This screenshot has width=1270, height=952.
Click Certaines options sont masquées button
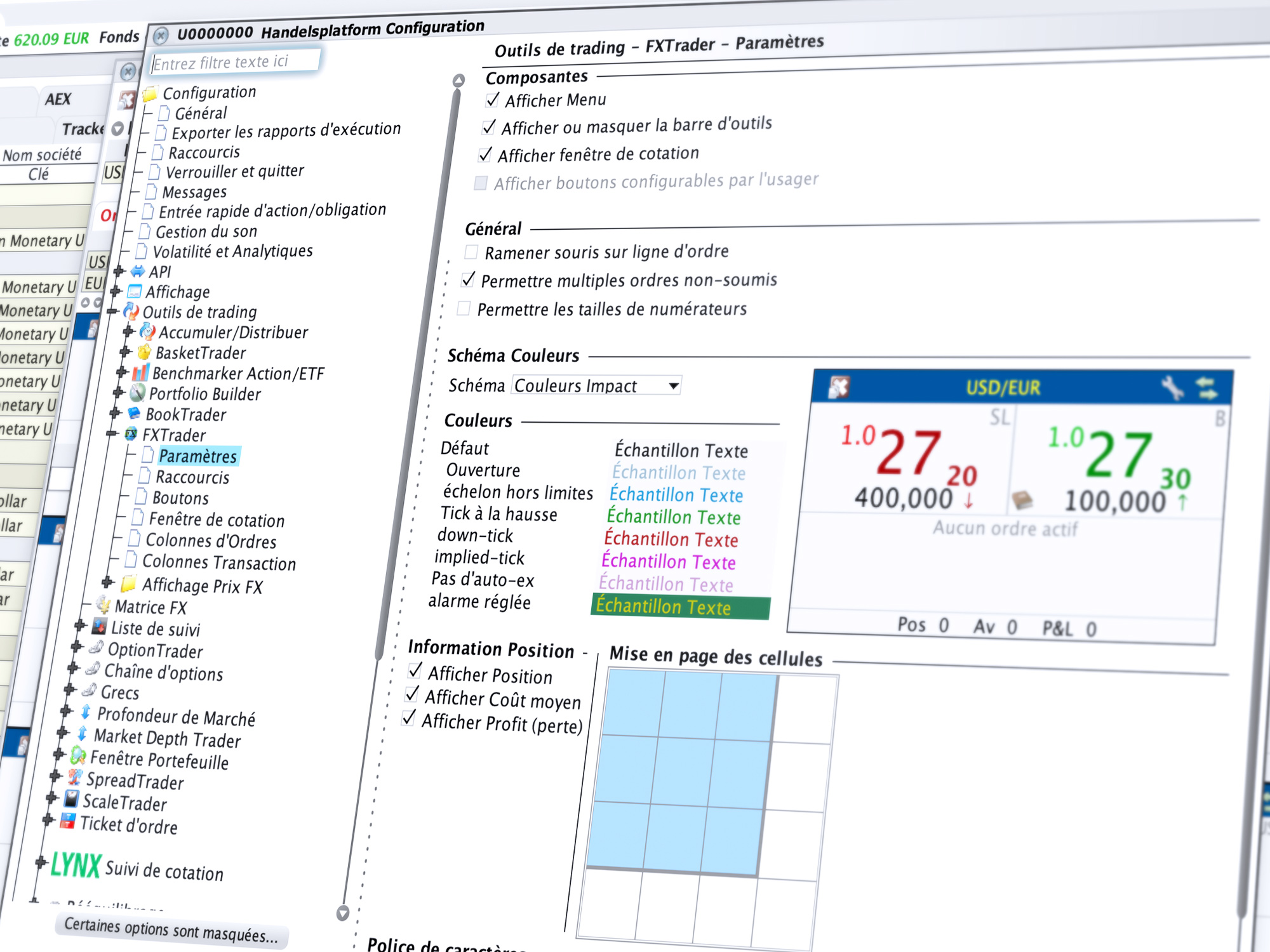tap(171, 930)
